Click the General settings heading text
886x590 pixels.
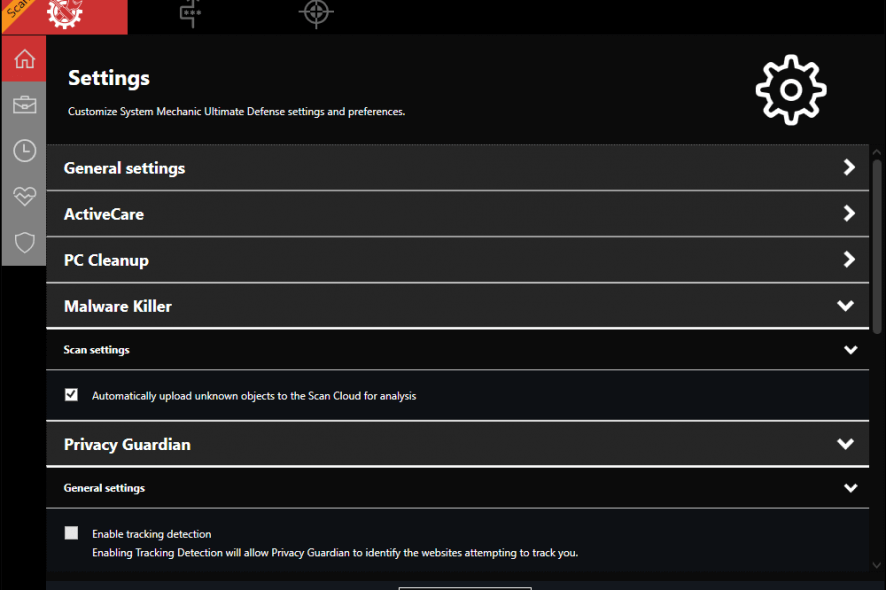[124, 168]
